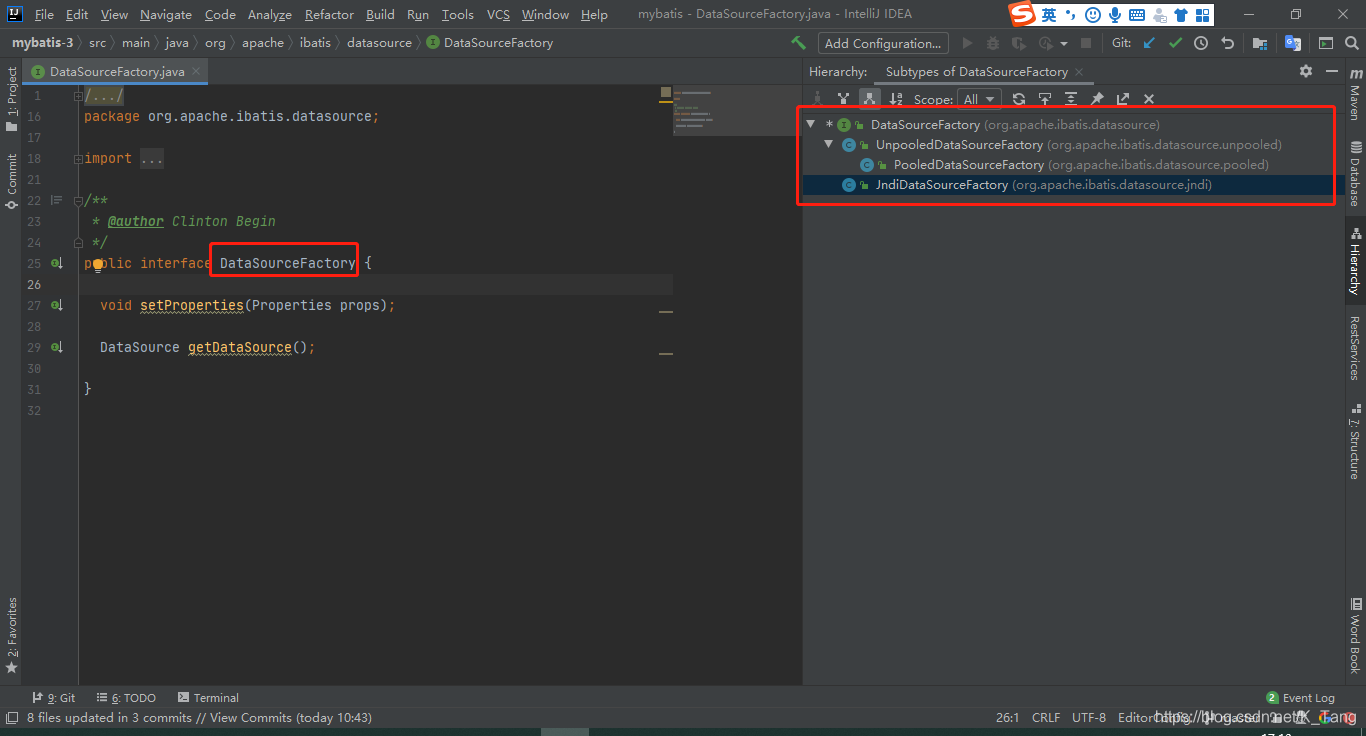The height and width of the screenshot is (736, 1366).
Task: Close the DataSourceFactory.java editor tab
Action: (197, 71)
